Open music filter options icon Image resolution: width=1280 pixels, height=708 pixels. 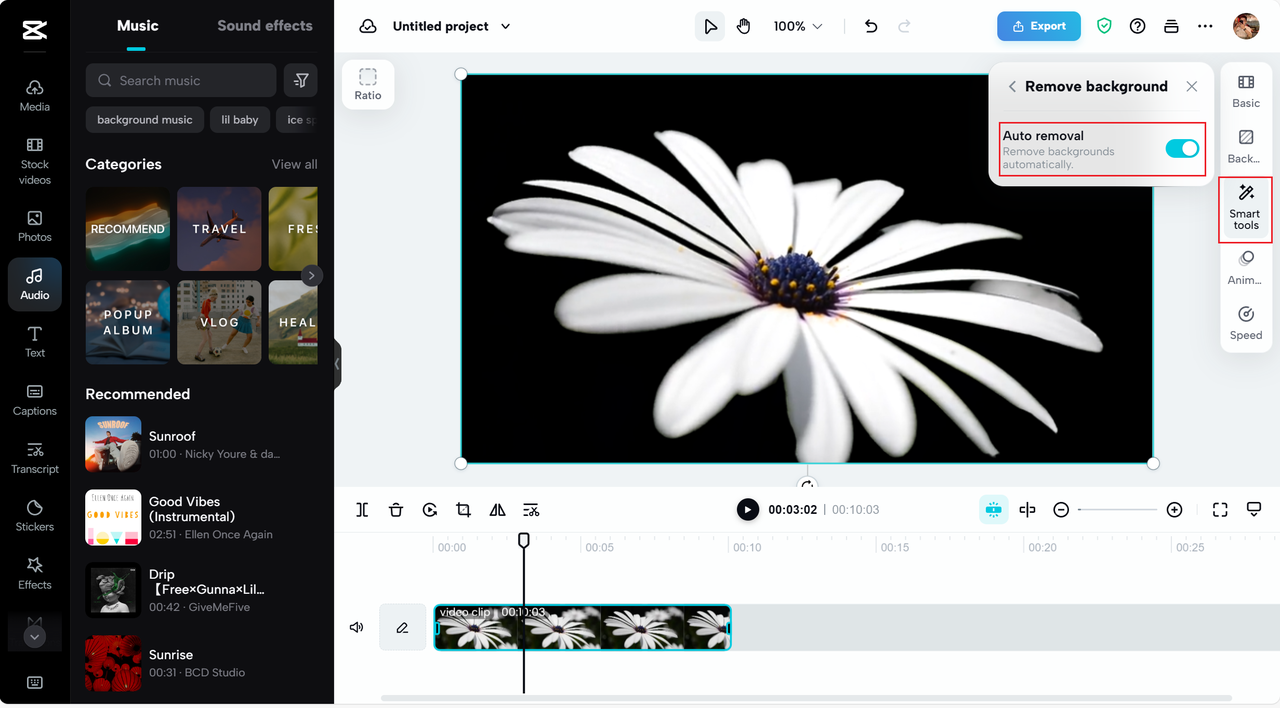301,80
